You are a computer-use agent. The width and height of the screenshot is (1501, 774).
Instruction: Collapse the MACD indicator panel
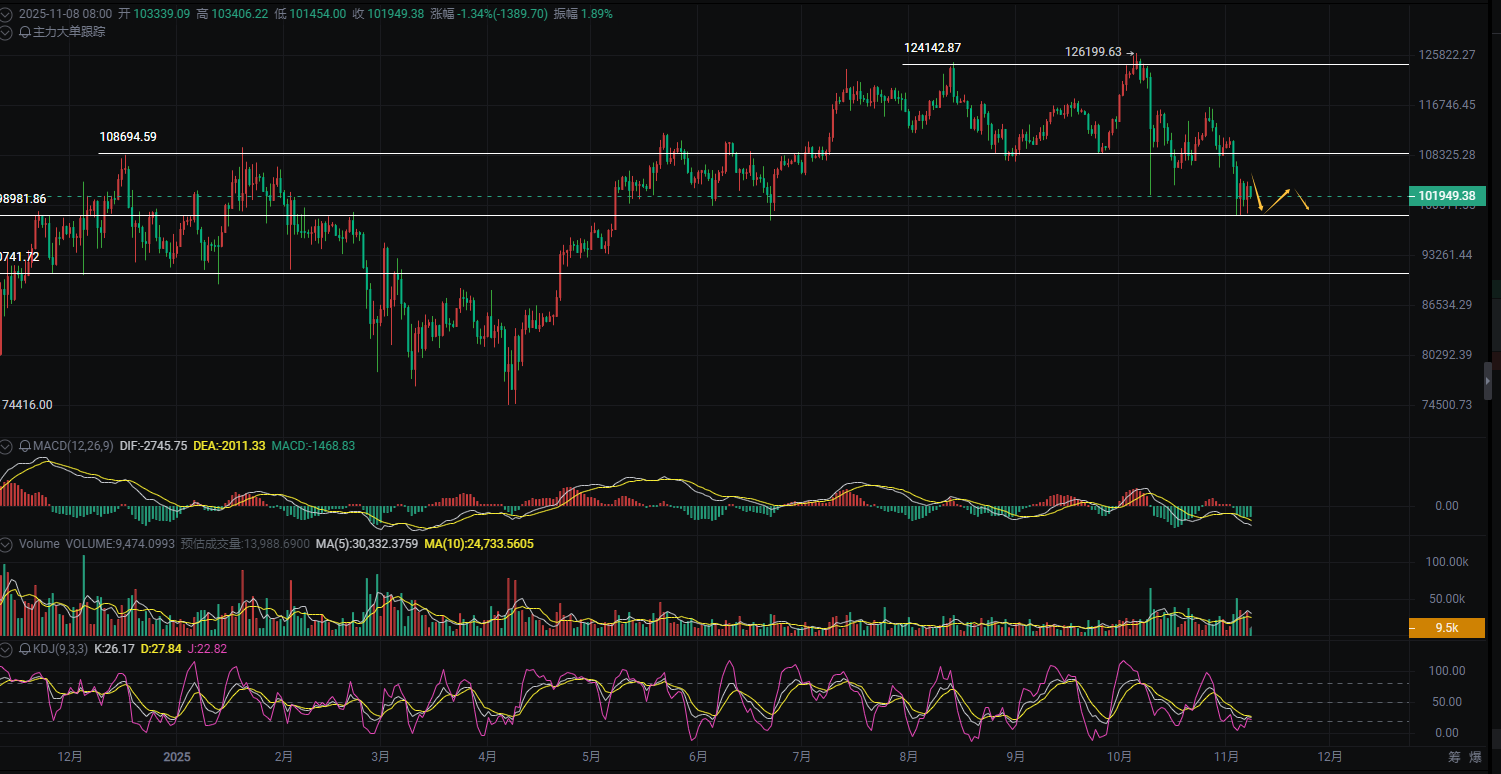7,445
